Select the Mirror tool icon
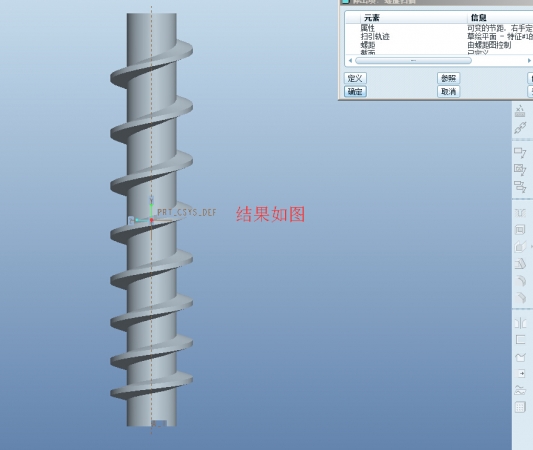The height and width of the screenshot is (450, 533). coord(520,323)
